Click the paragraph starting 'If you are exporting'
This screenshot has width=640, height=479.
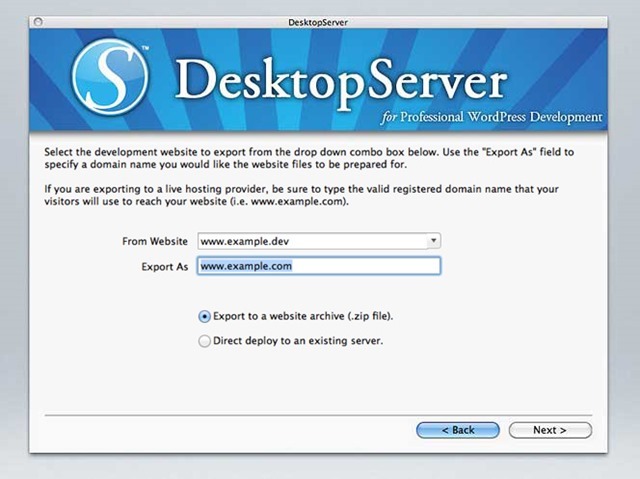point(301,195)
